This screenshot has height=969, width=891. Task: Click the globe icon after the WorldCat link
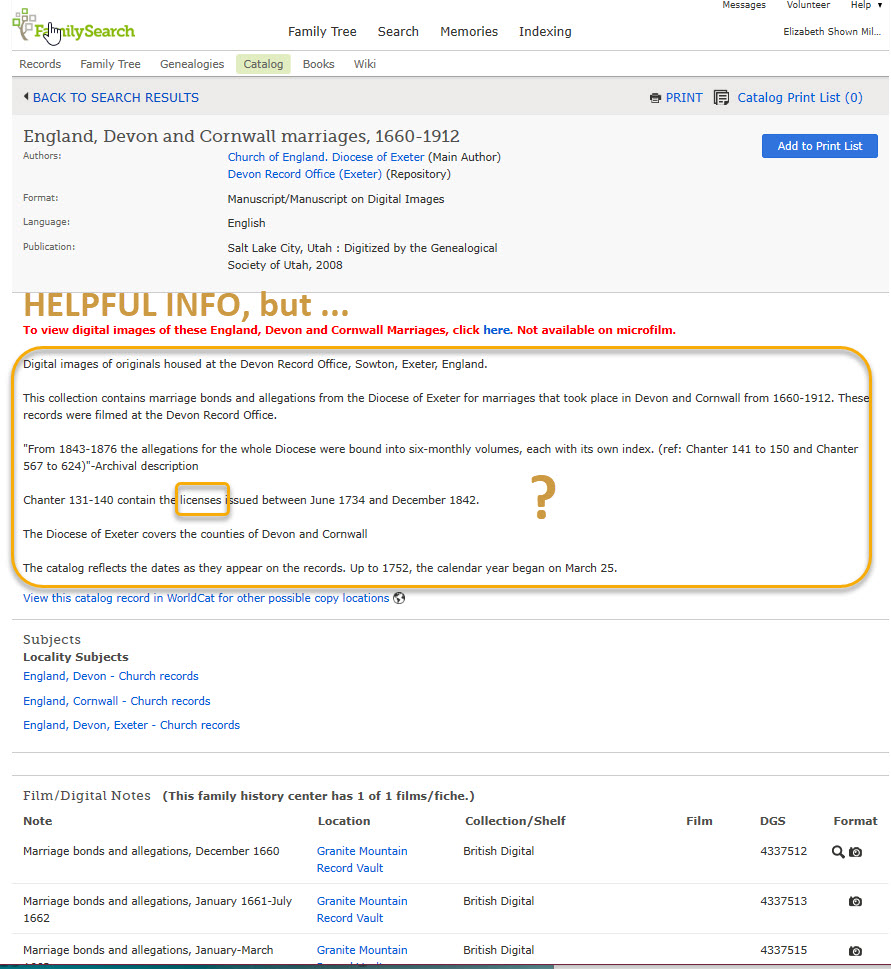(399, 598)
